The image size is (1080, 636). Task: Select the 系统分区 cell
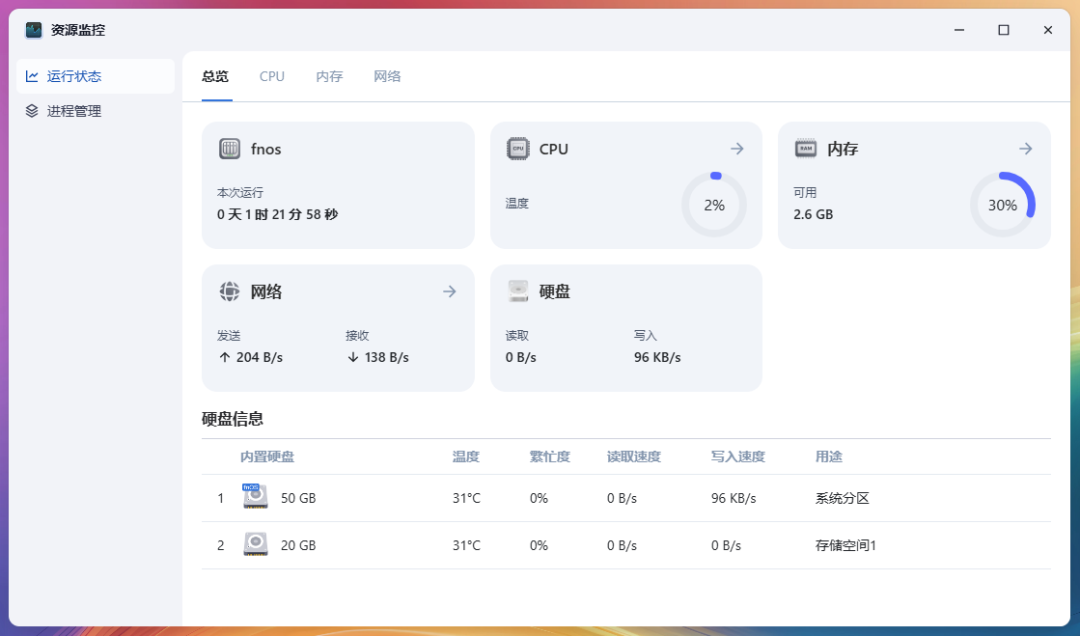[x=842, y=498]
